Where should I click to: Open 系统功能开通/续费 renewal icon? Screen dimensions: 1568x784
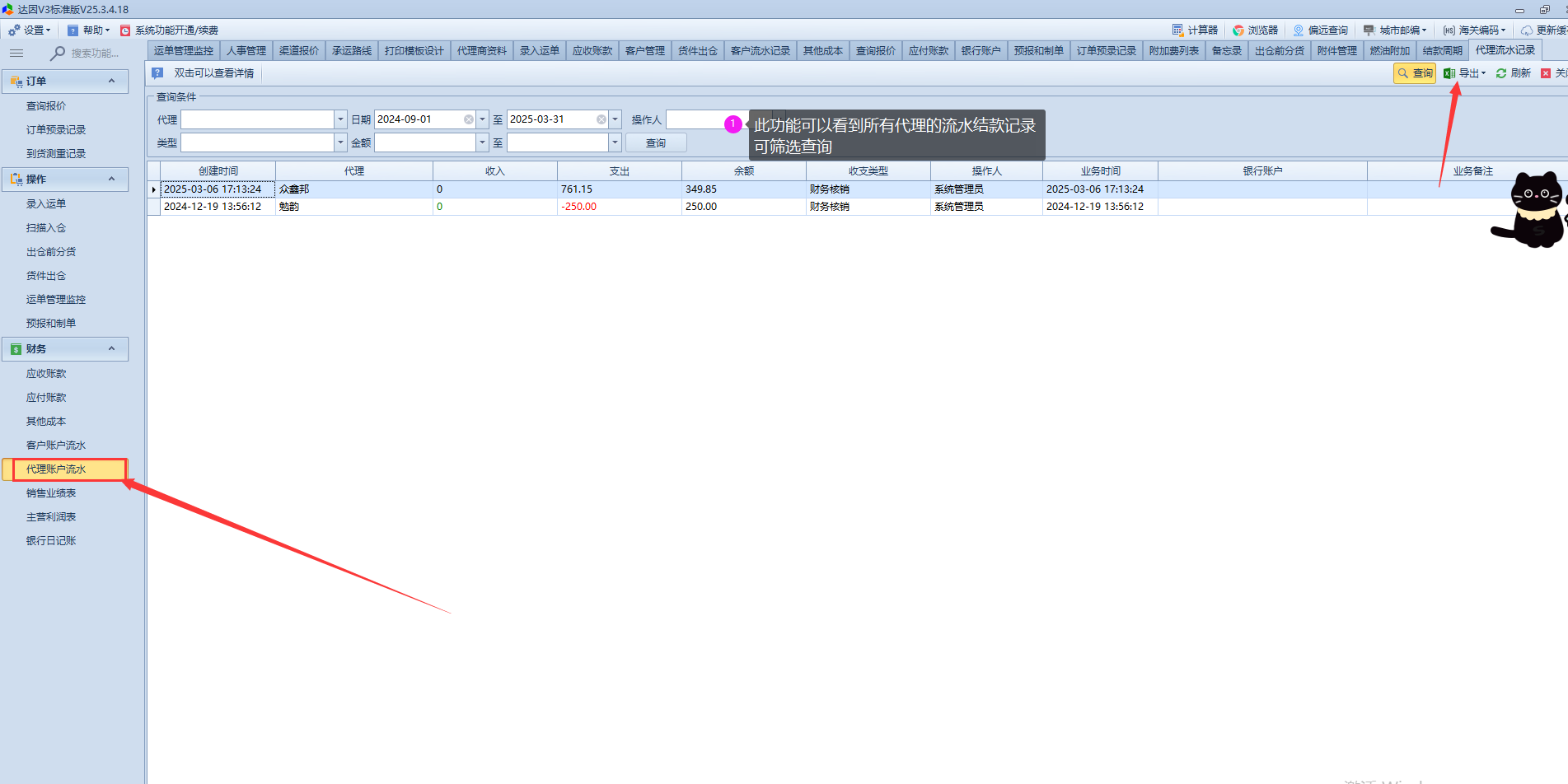tap(126, 30)
